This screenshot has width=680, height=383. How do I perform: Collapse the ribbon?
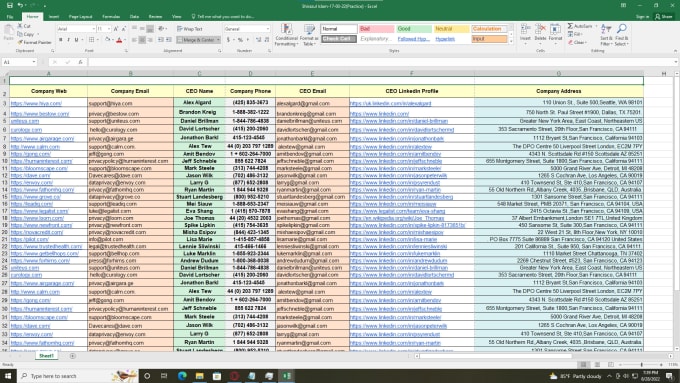675,51
